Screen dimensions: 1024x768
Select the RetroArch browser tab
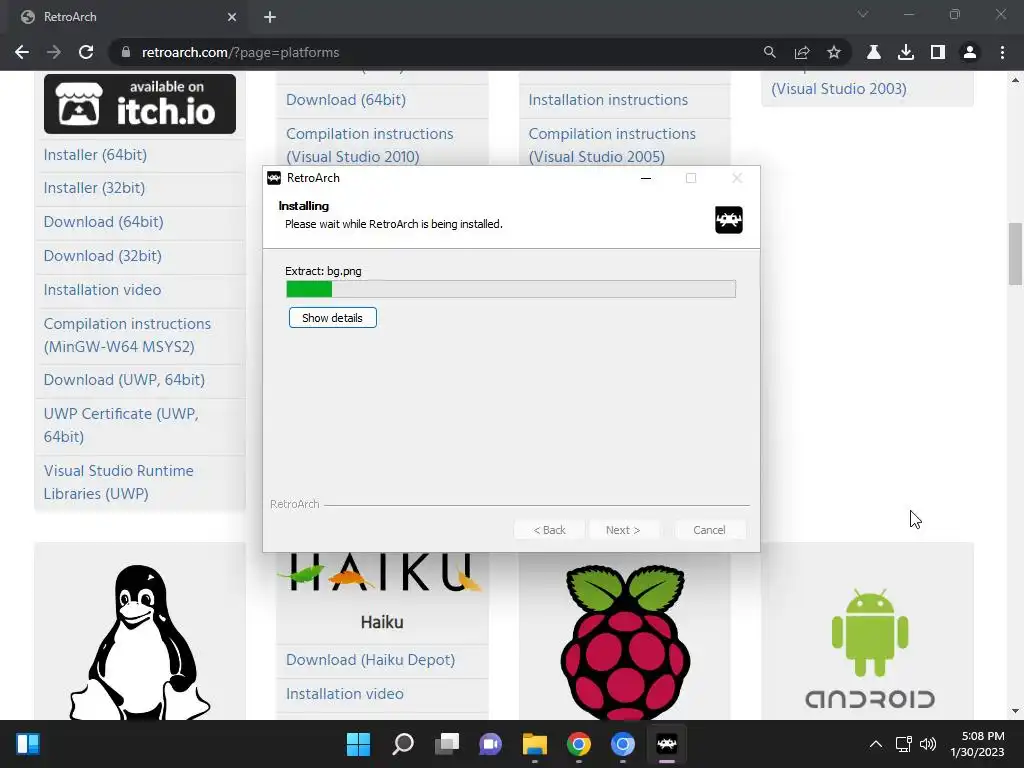point(127,17)
